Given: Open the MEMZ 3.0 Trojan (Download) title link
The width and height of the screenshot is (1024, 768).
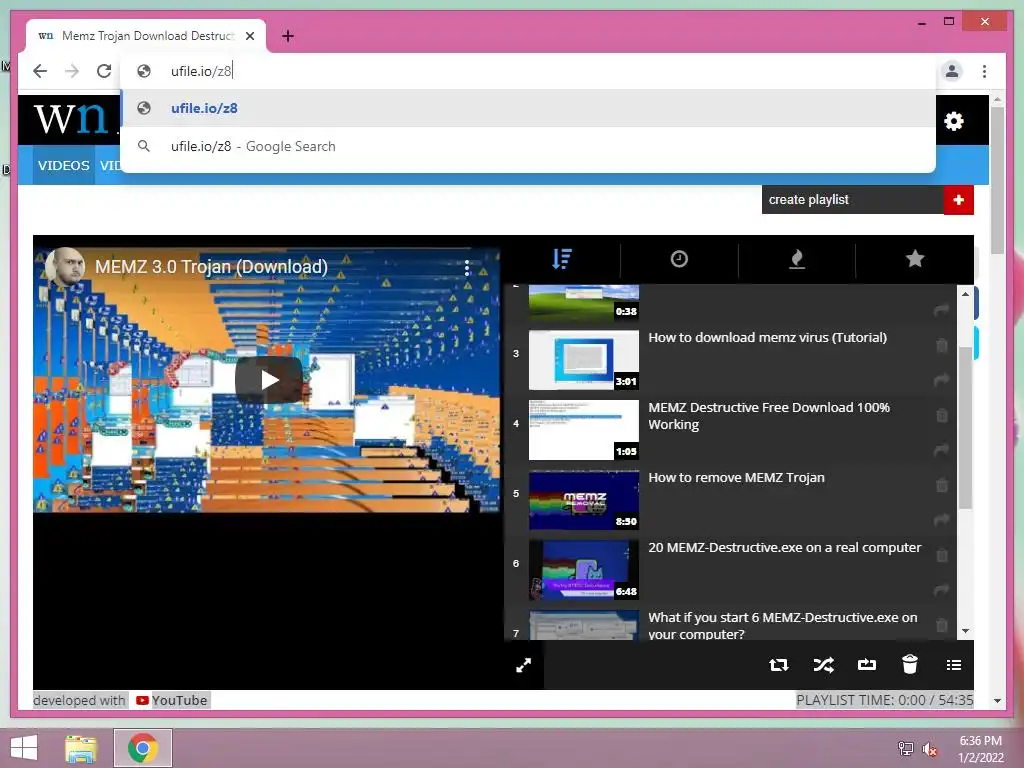Looking at the screenshot, I should click(x=211, y=267).
